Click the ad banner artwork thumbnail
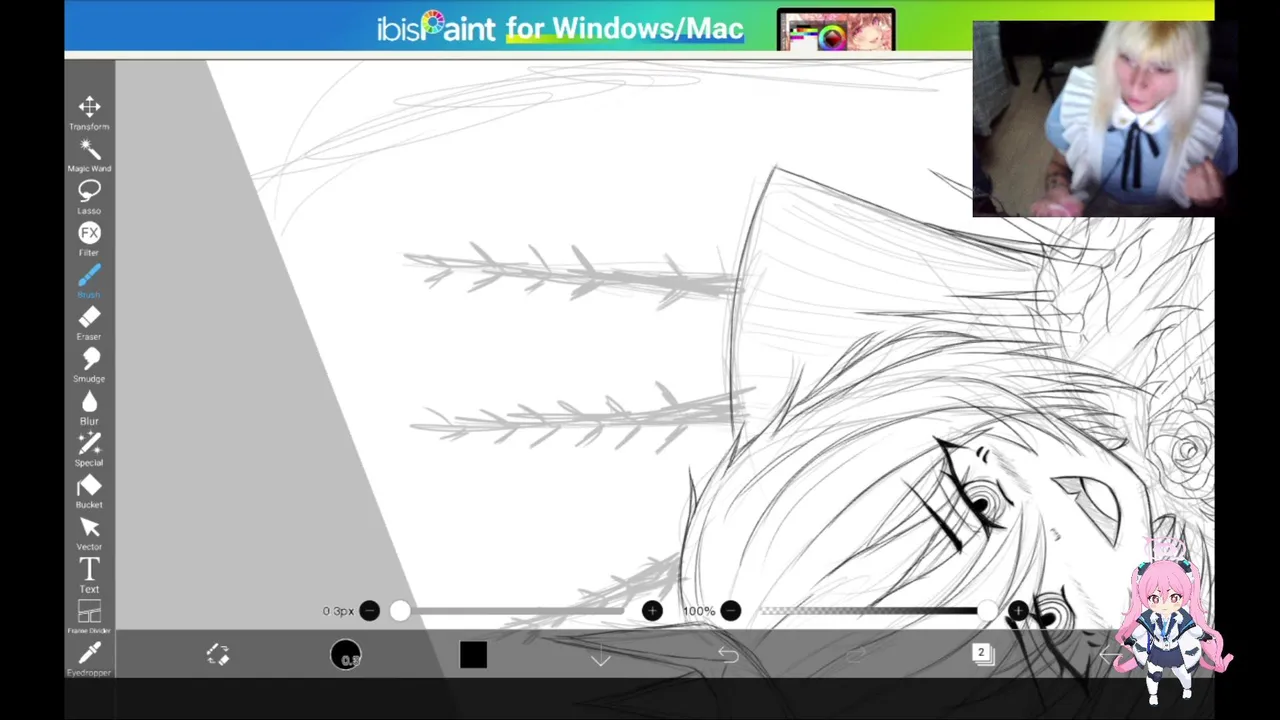 tap(836, 30)
